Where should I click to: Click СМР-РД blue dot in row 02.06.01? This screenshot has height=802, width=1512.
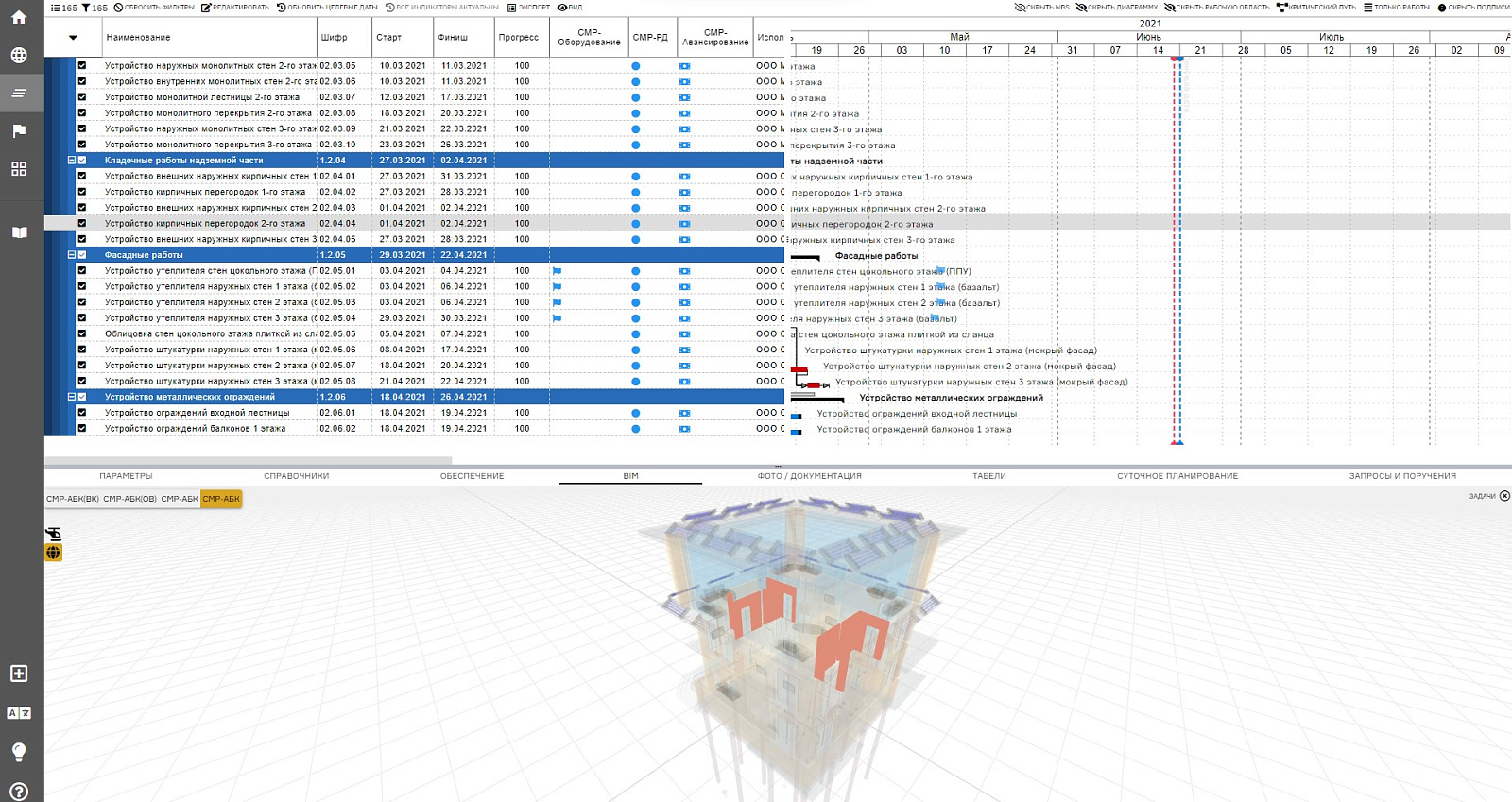click(x=635, y=413)
